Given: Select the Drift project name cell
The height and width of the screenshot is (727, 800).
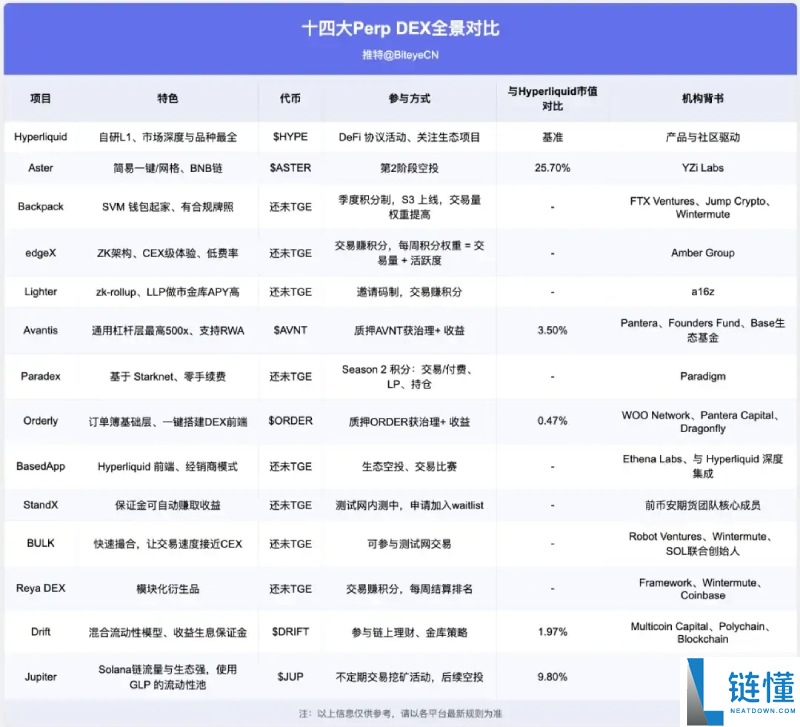Looking at the screenshot, I should click(40, 632).
